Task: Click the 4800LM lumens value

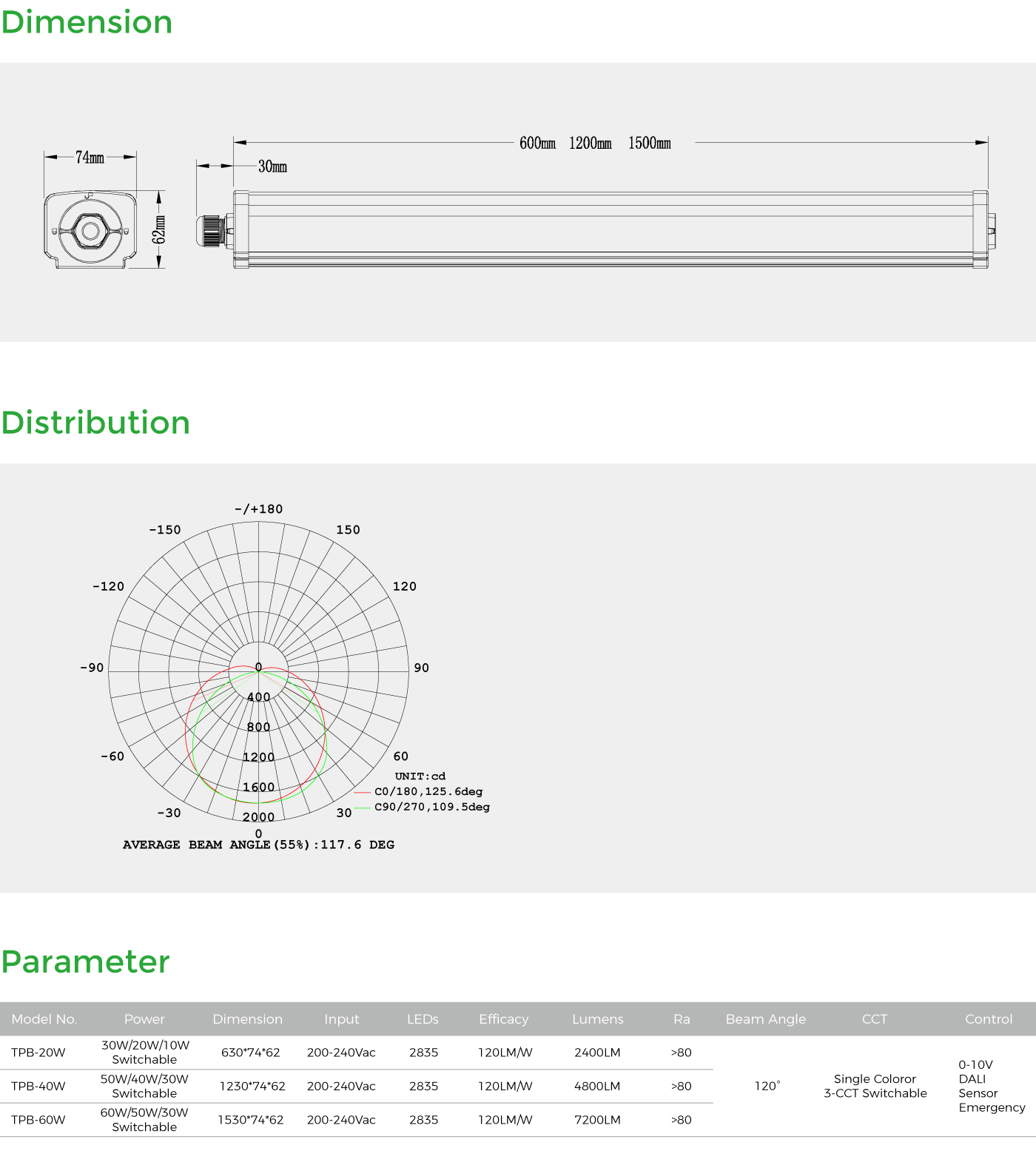Action: coord(597,1087)
